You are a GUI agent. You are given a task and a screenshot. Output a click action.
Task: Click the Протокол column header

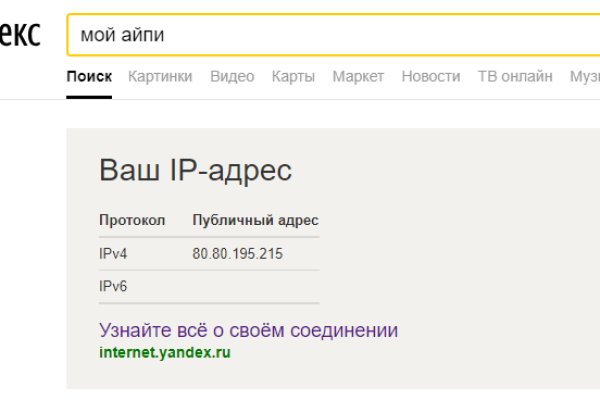tap(132, 220)
